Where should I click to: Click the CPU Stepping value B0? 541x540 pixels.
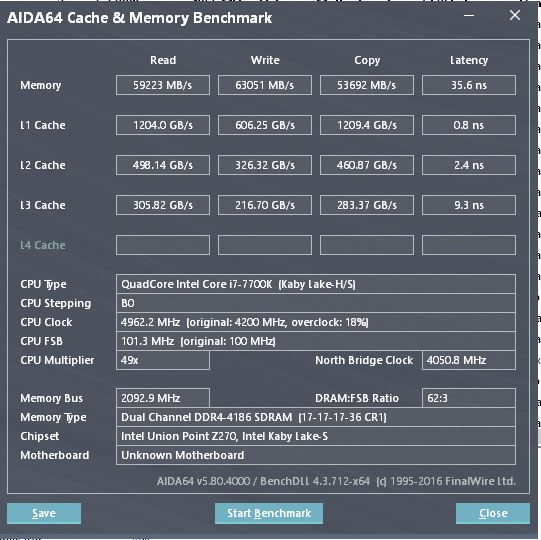[316, 303]
